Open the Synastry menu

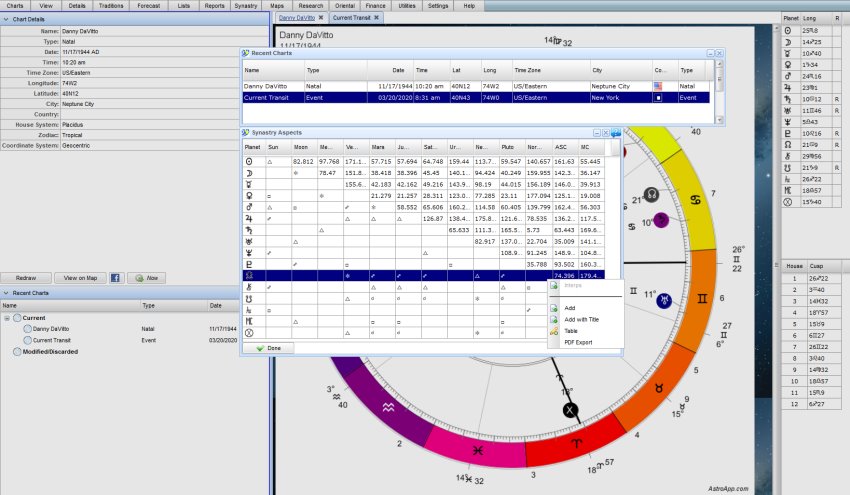pyautogui.click(x=245, y=5)
